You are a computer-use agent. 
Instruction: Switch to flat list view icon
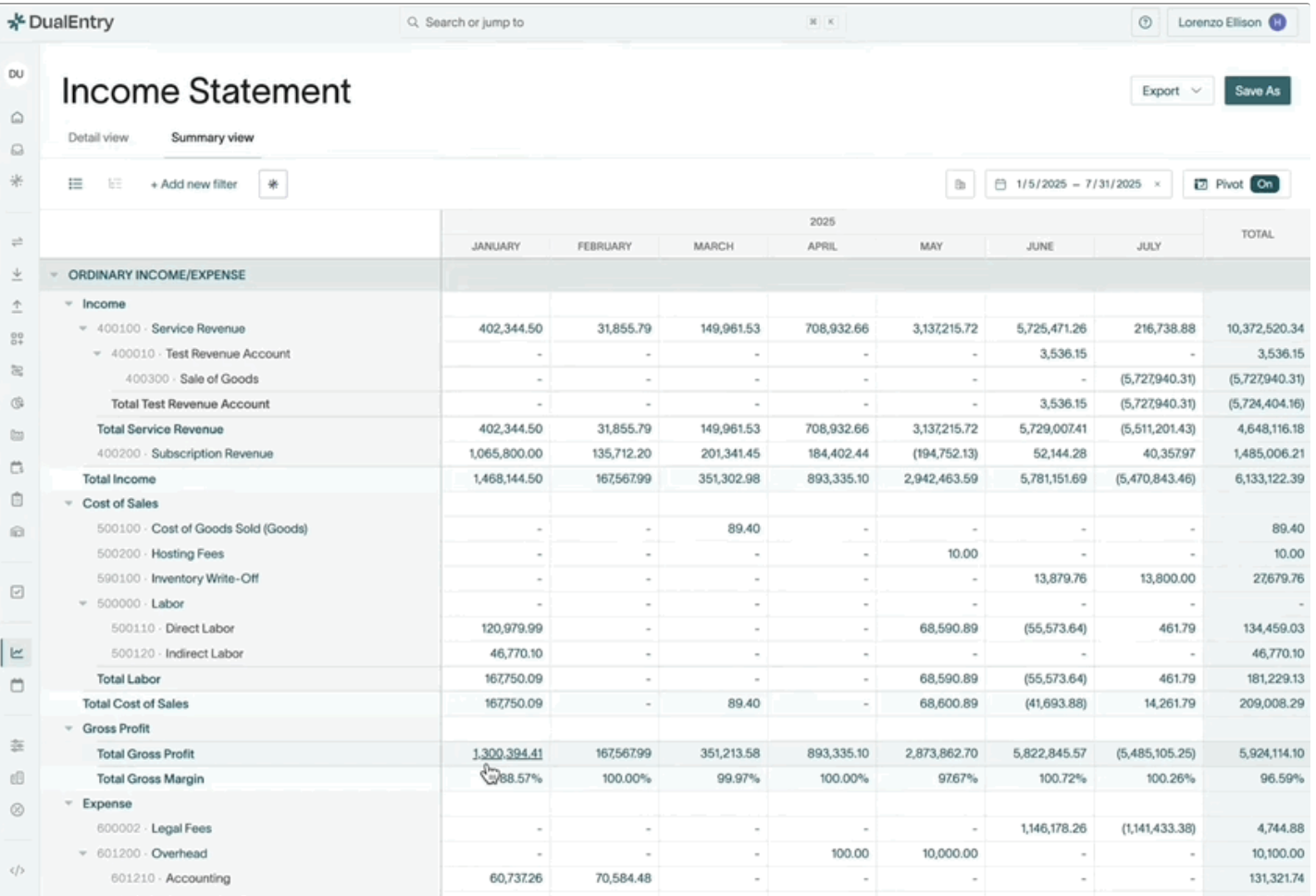(x=76, y=184)
